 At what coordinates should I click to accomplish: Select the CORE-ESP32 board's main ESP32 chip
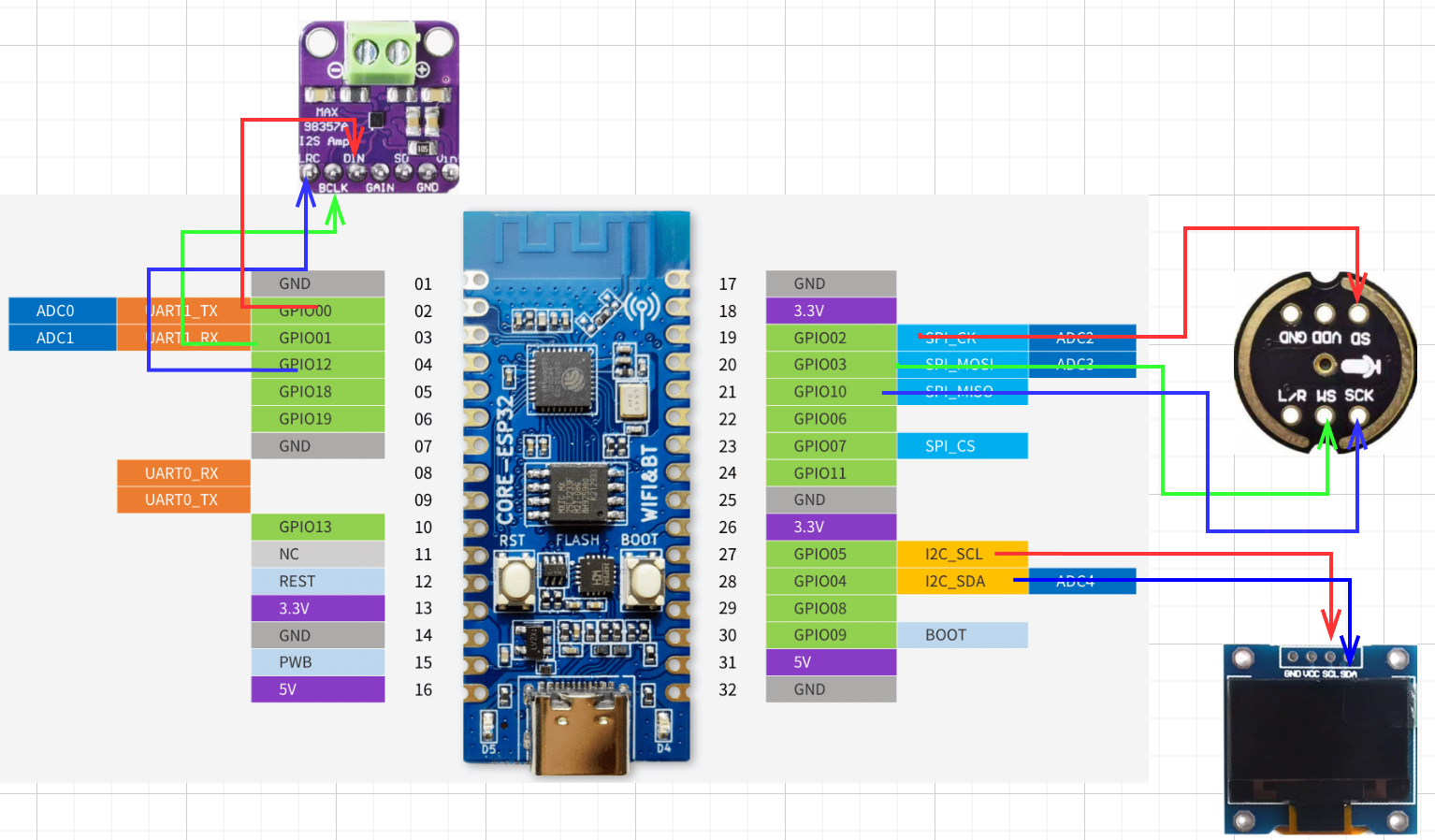(563, 379)
